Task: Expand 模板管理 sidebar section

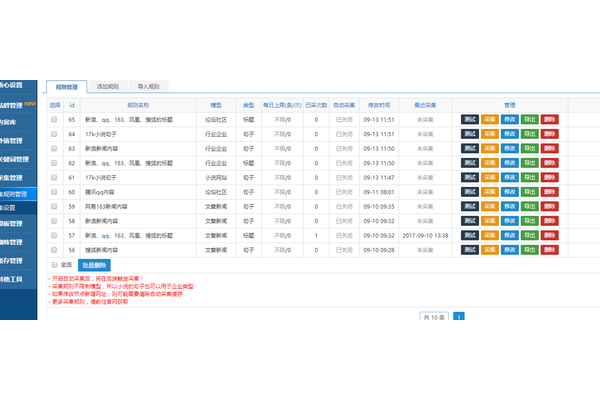Action: click(18, 224)
